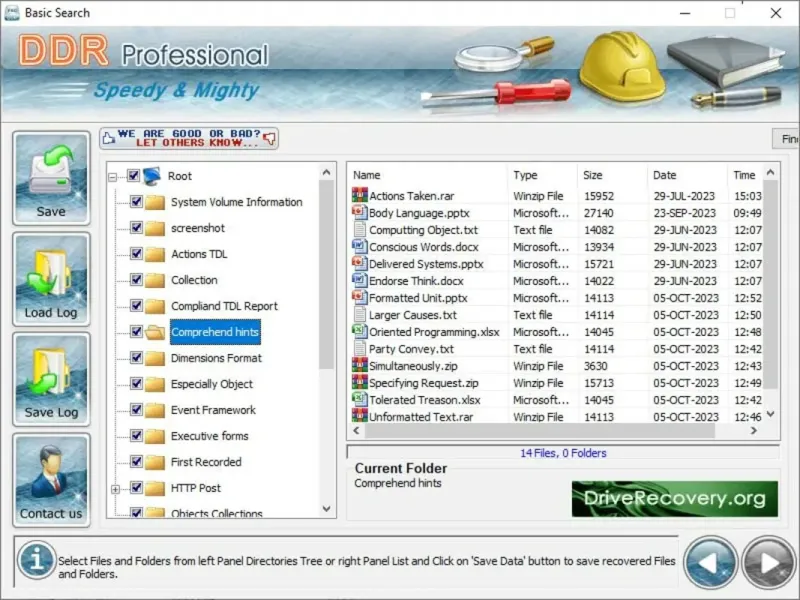This screenshot has width=800, height=600.
Task: Click file list scroll right arrow
Action: point(754,431)
